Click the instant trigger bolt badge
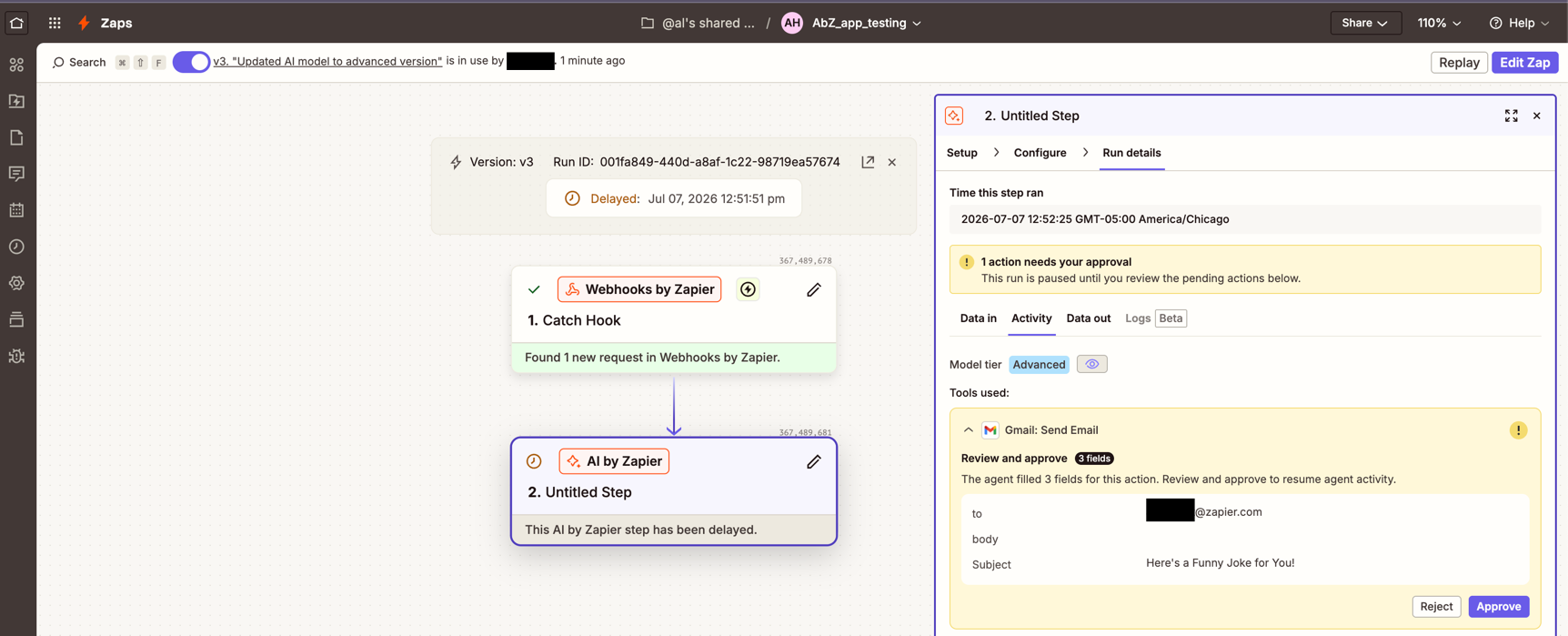Image resolution: width=1568 pixels, height=636 pixels. click(x=748, y=289)
